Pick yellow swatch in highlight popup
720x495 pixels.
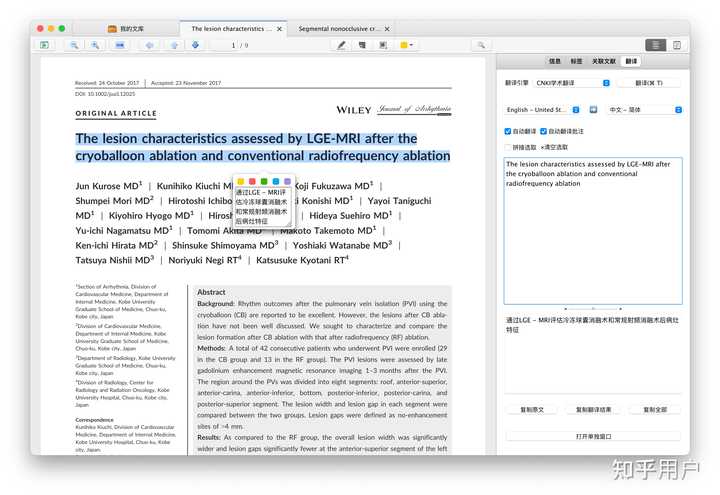[x=240, y=181]
